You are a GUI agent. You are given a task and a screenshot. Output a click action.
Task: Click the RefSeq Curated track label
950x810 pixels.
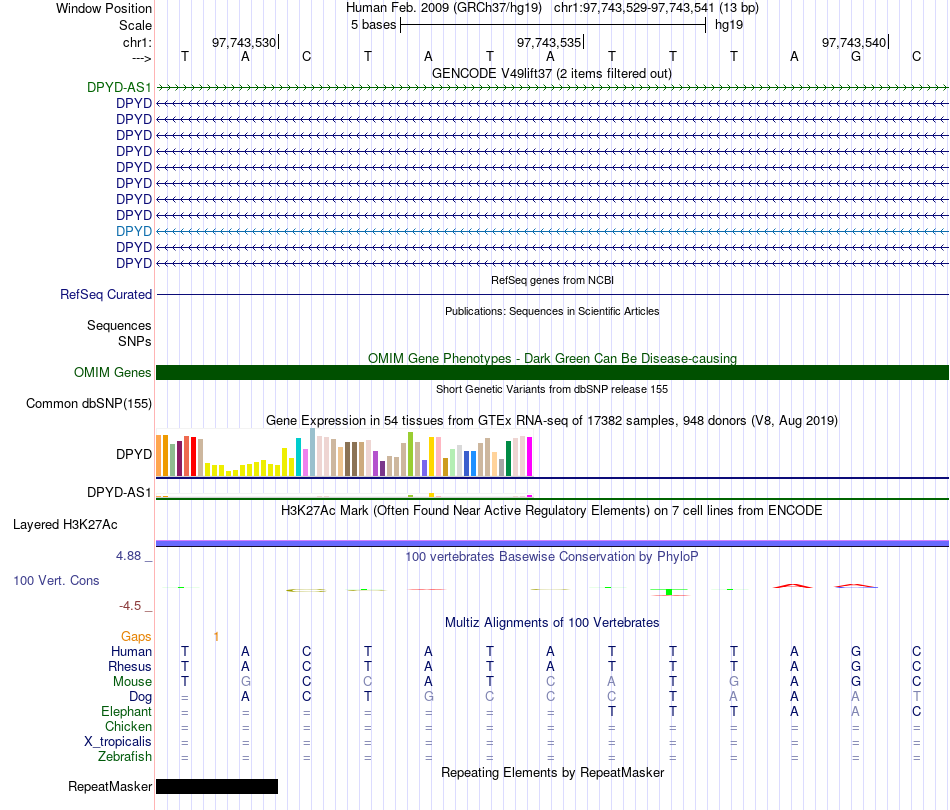(x=106, y=294)
